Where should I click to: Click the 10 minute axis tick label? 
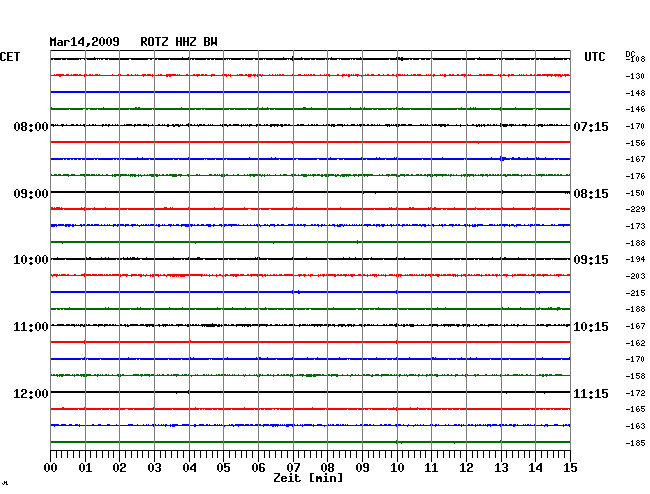(x=397, y=468)
